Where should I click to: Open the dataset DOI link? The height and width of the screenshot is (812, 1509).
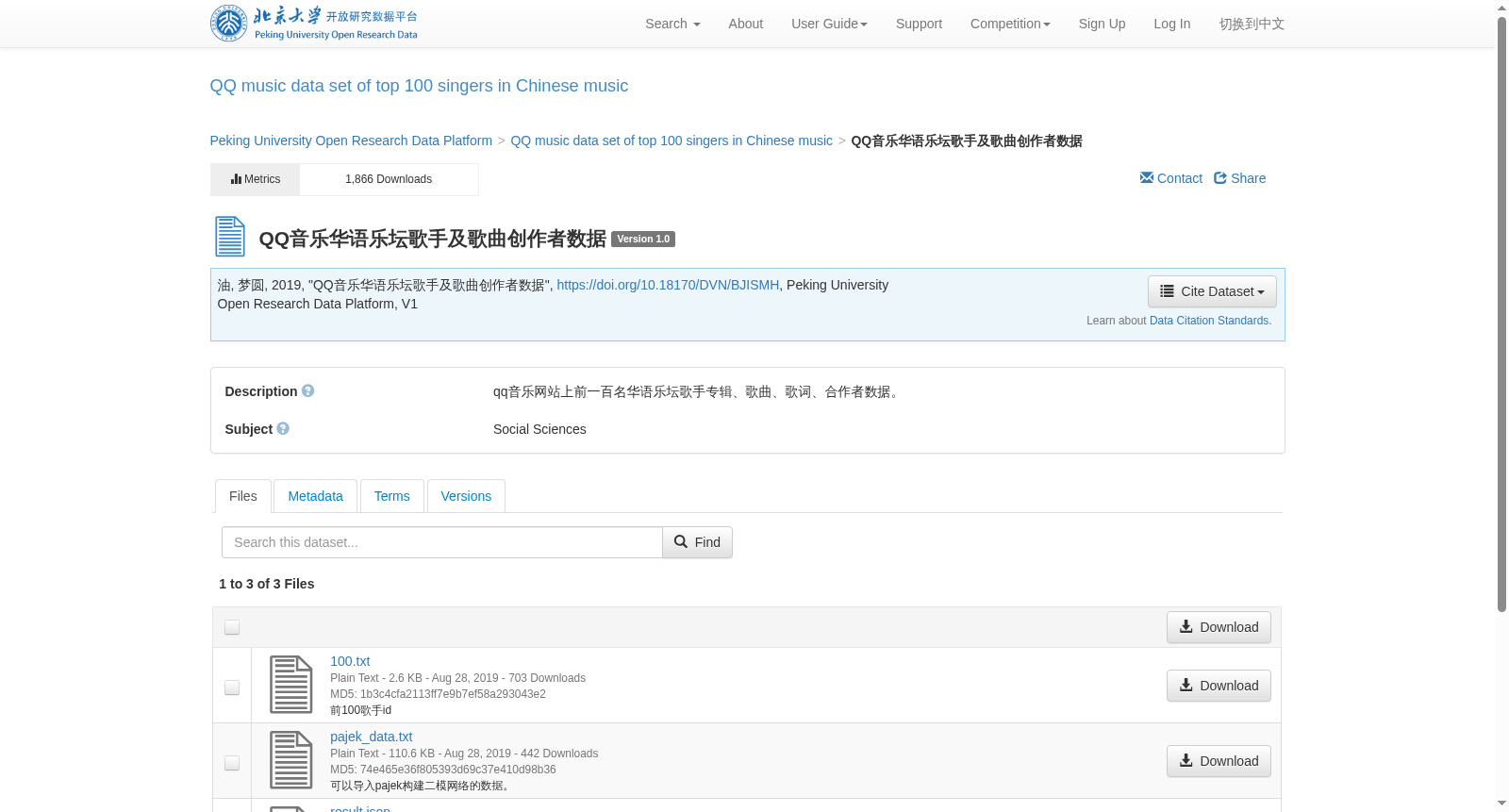click(x=668, y=285)
